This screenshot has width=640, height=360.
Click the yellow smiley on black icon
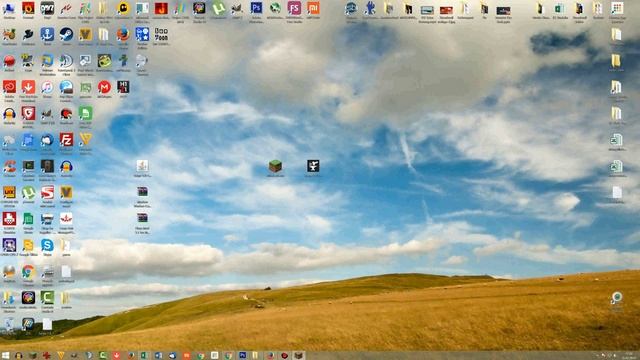(123, 8)
